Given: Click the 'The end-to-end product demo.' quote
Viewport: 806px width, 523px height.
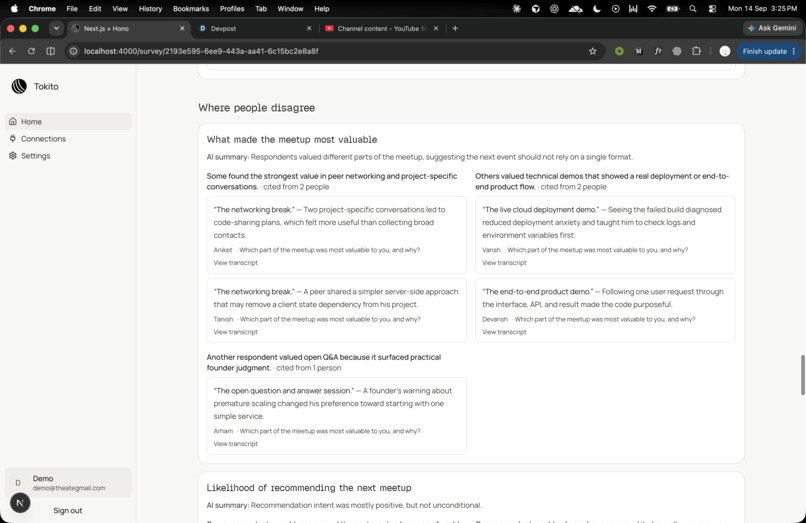Looking at the screenshot, I should coord(537,291).
